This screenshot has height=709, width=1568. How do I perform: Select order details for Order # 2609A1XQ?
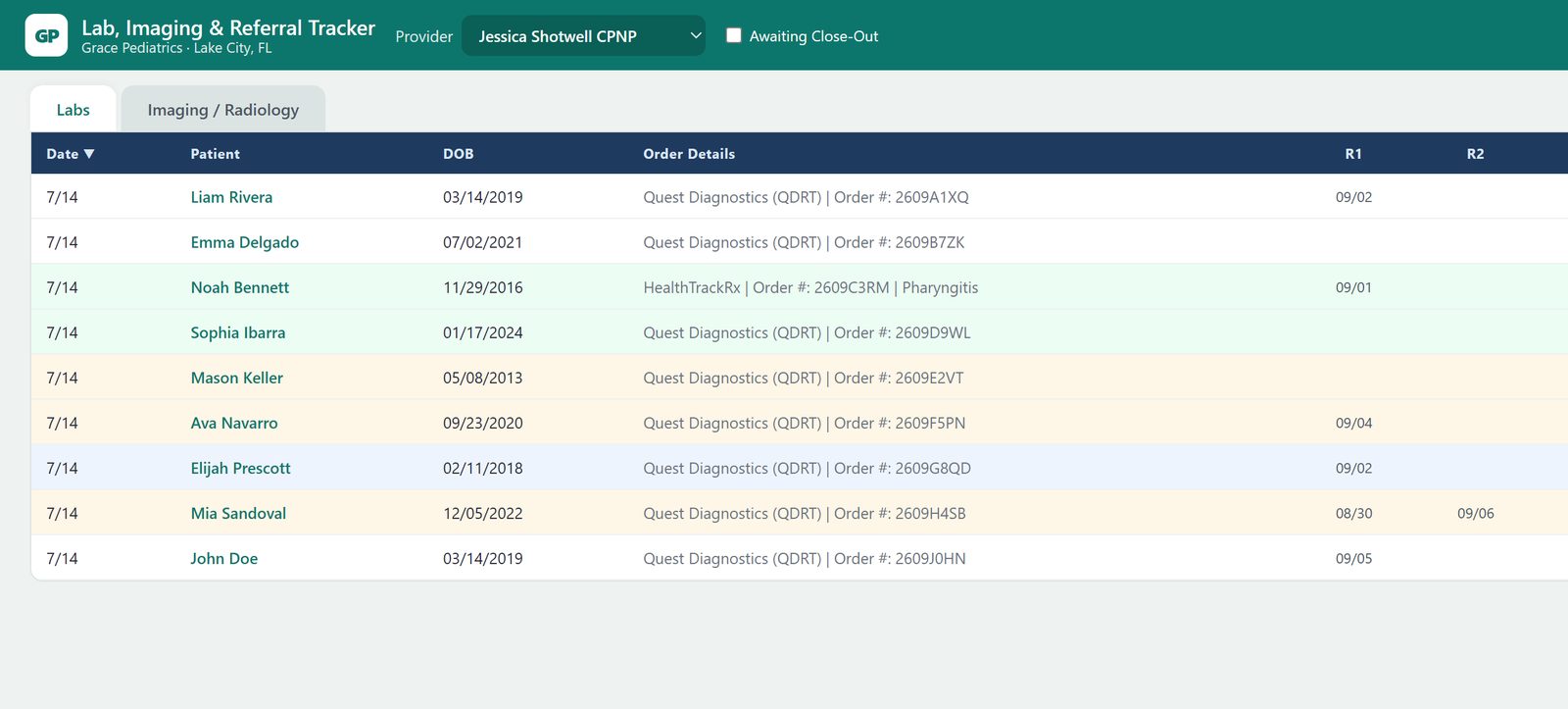806,197
